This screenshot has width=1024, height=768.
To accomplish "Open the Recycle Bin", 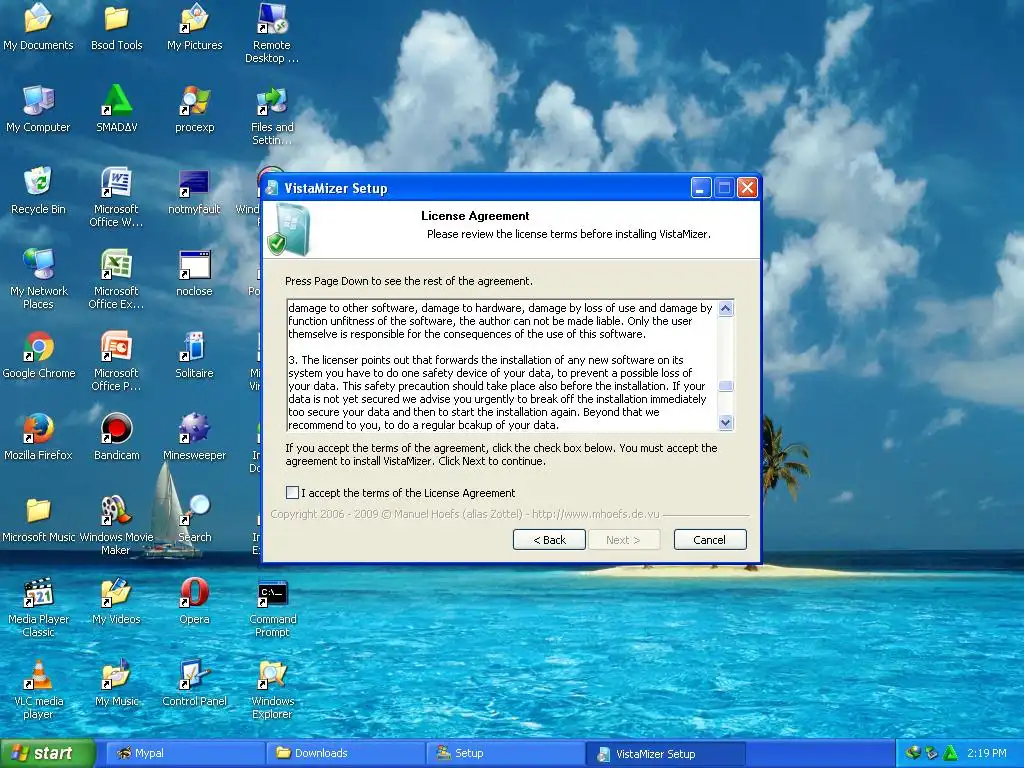I will tap(38, 191).
